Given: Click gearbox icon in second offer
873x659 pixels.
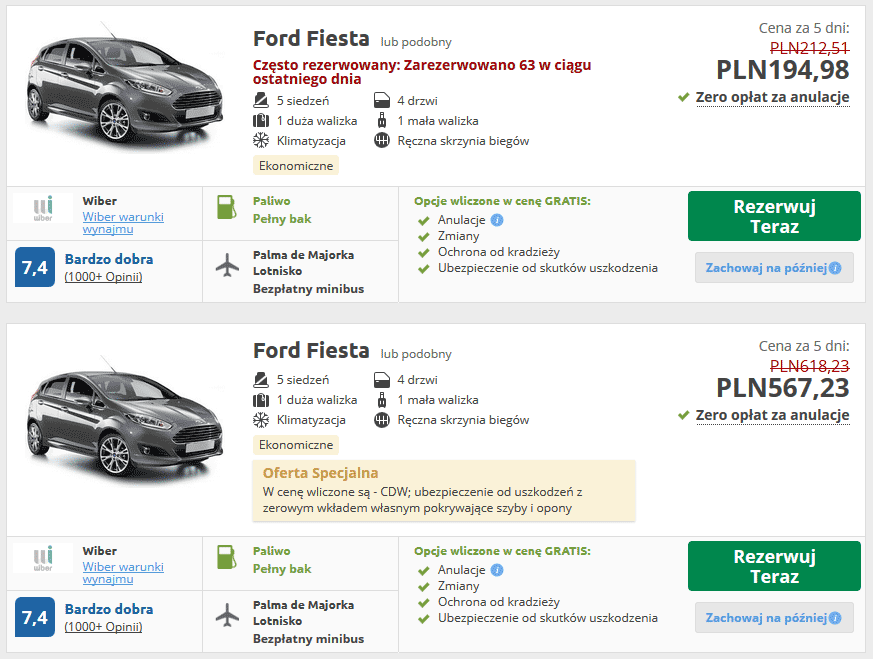Looking at the screenshot, I should 382,420.
